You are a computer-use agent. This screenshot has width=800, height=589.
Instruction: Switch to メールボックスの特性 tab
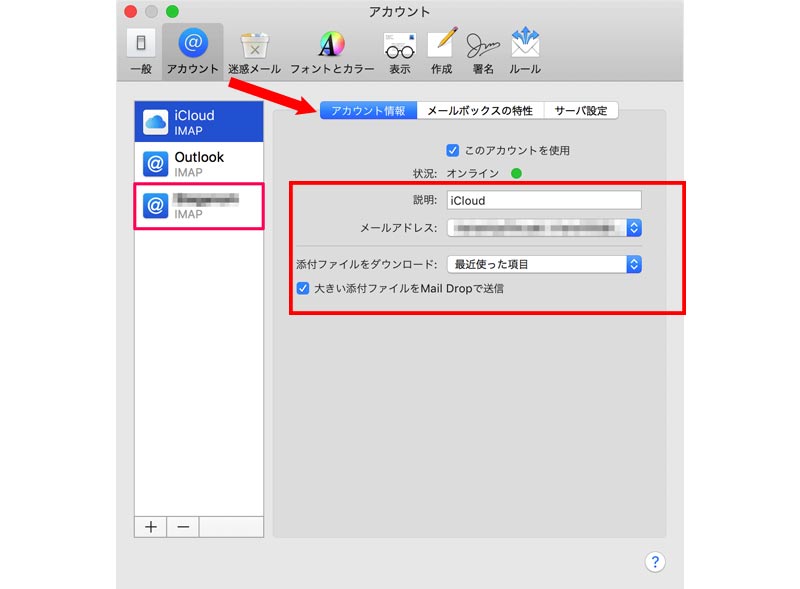(480, 110)
